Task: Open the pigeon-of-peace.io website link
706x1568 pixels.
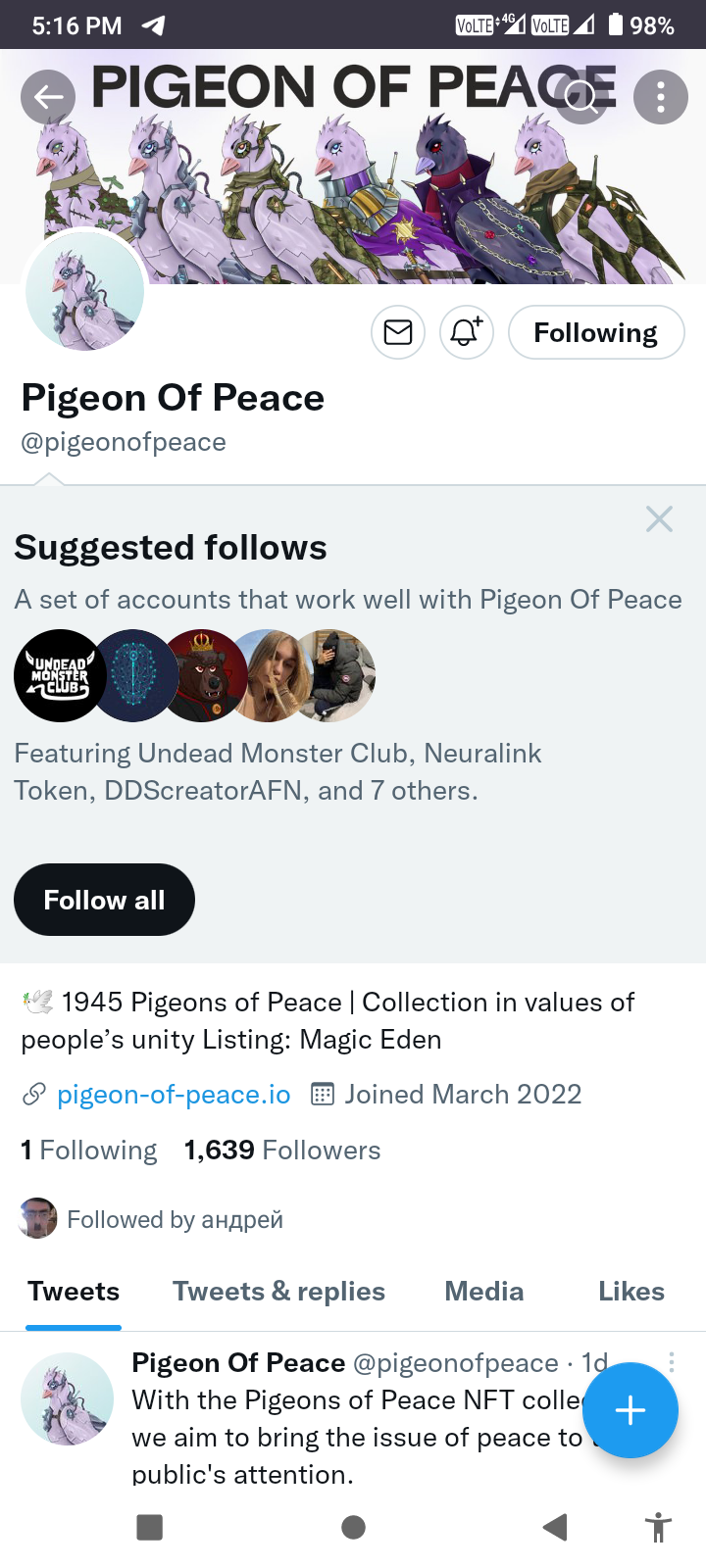Action: click(174, 1095)
